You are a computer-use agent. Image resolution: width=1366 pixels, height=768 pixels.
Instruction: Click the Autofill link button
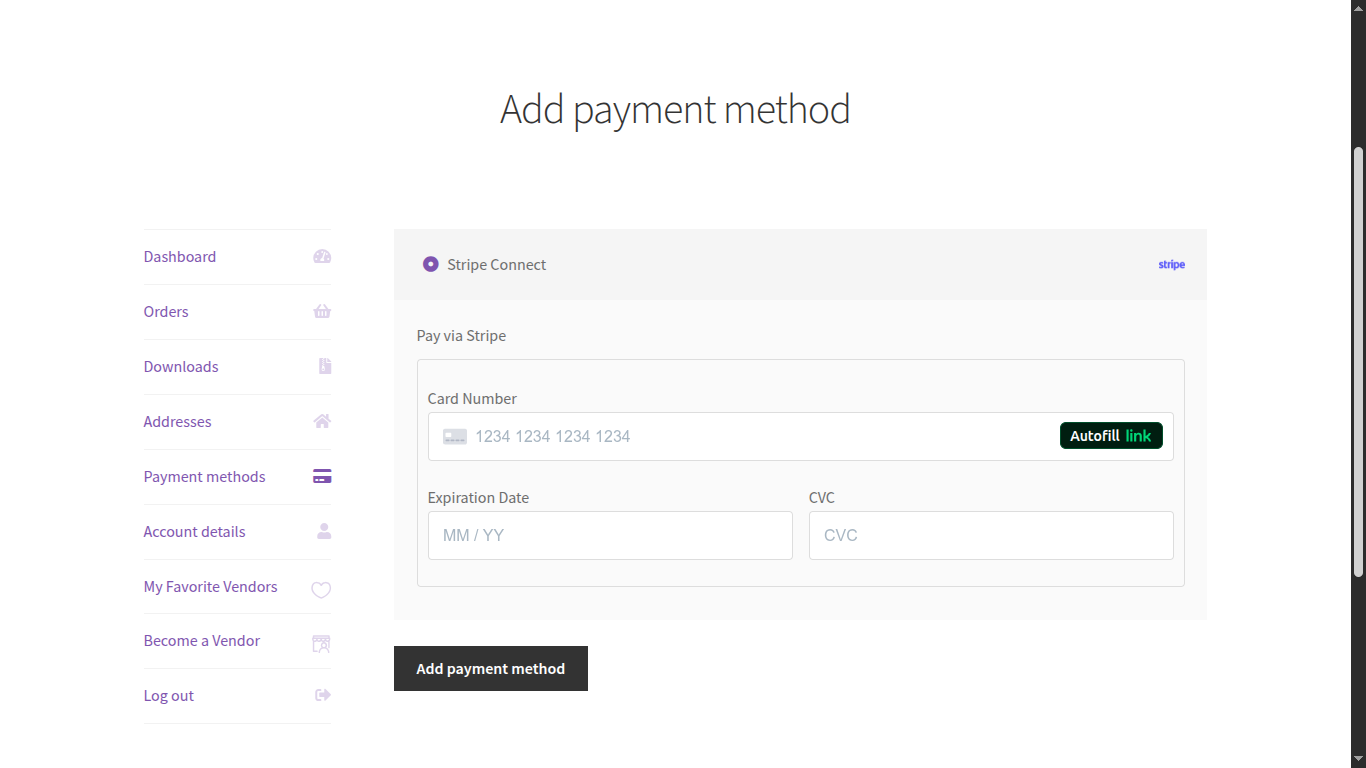tap(1111, 436)
